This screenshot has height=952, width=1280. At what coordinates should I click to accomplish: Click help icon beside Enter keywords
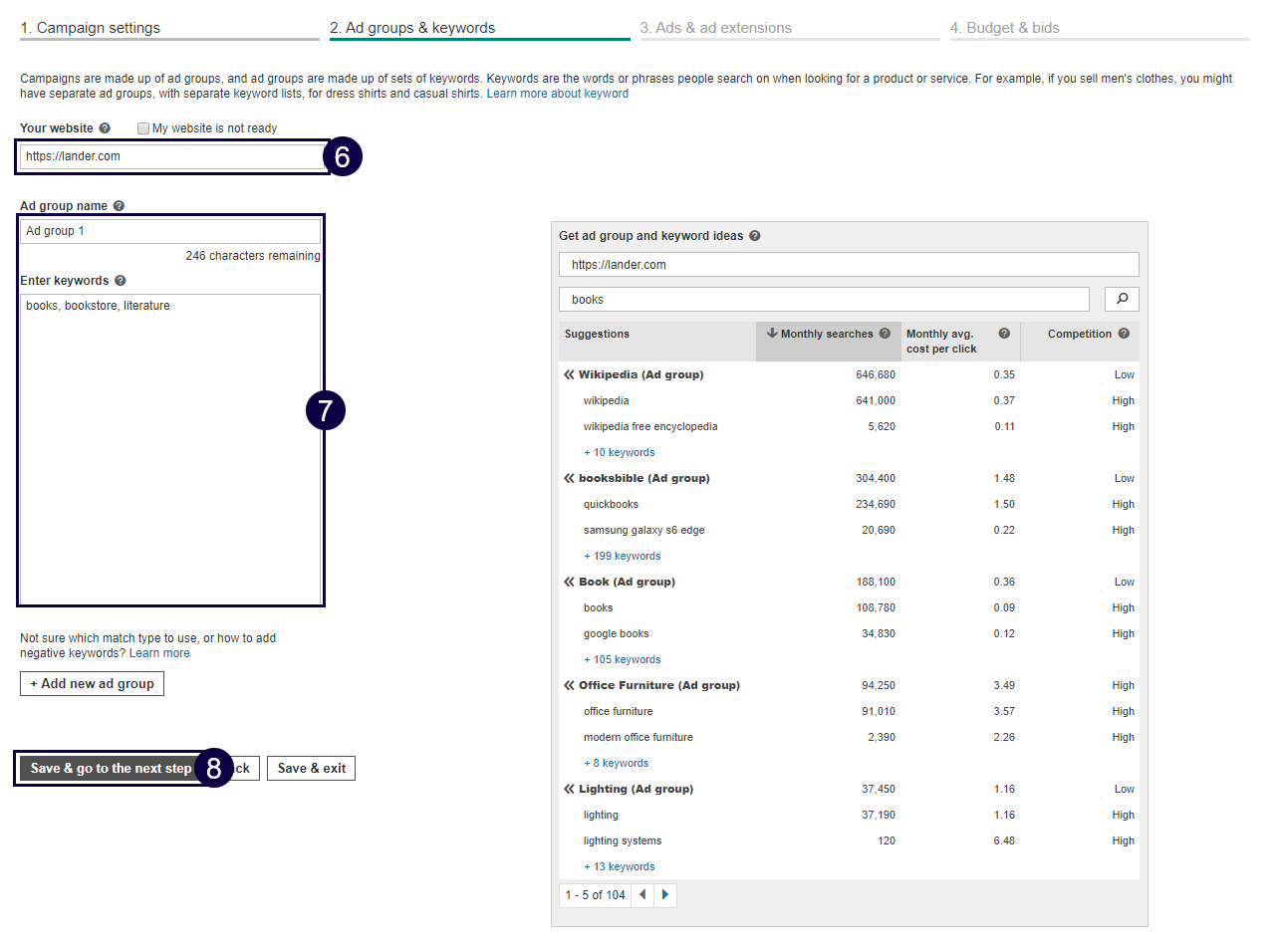point(121,281)
